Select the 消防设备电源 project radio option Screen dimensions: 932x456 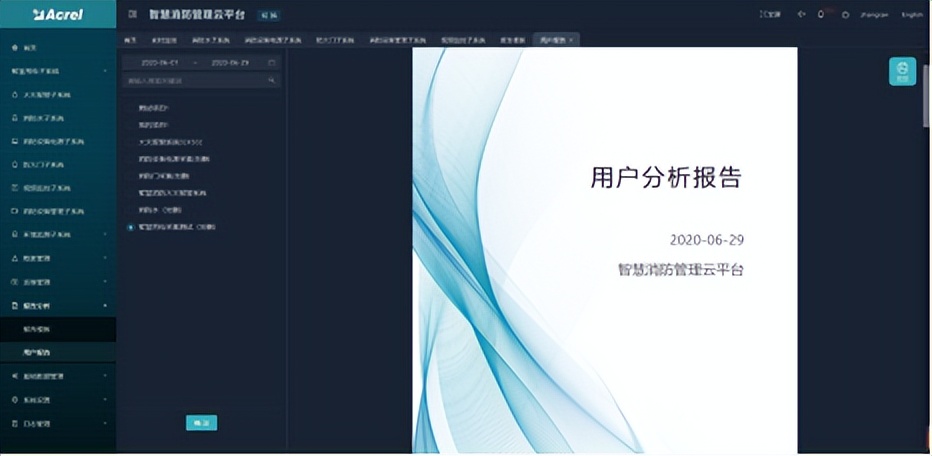coord(130,159)
